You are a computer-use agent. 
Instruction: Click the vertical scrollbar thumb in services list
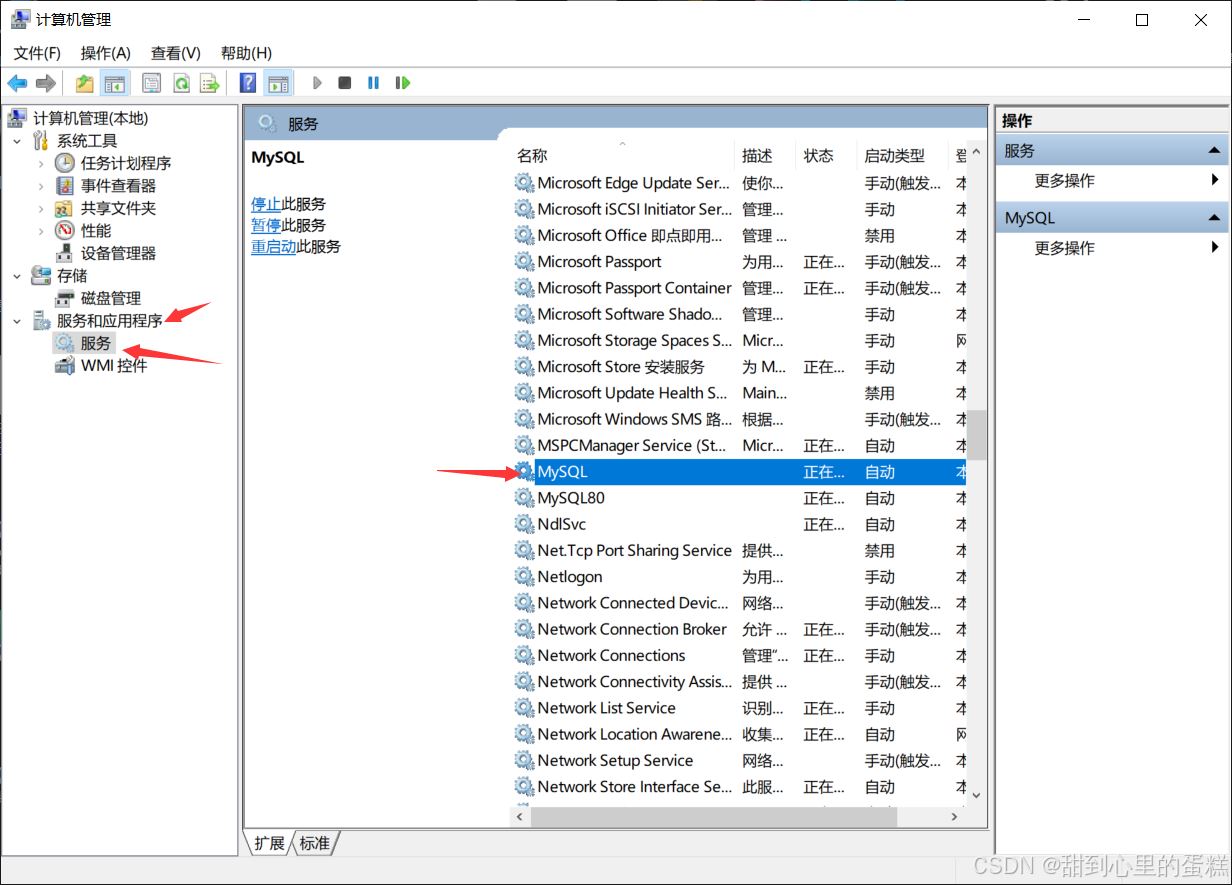[977, 435]
